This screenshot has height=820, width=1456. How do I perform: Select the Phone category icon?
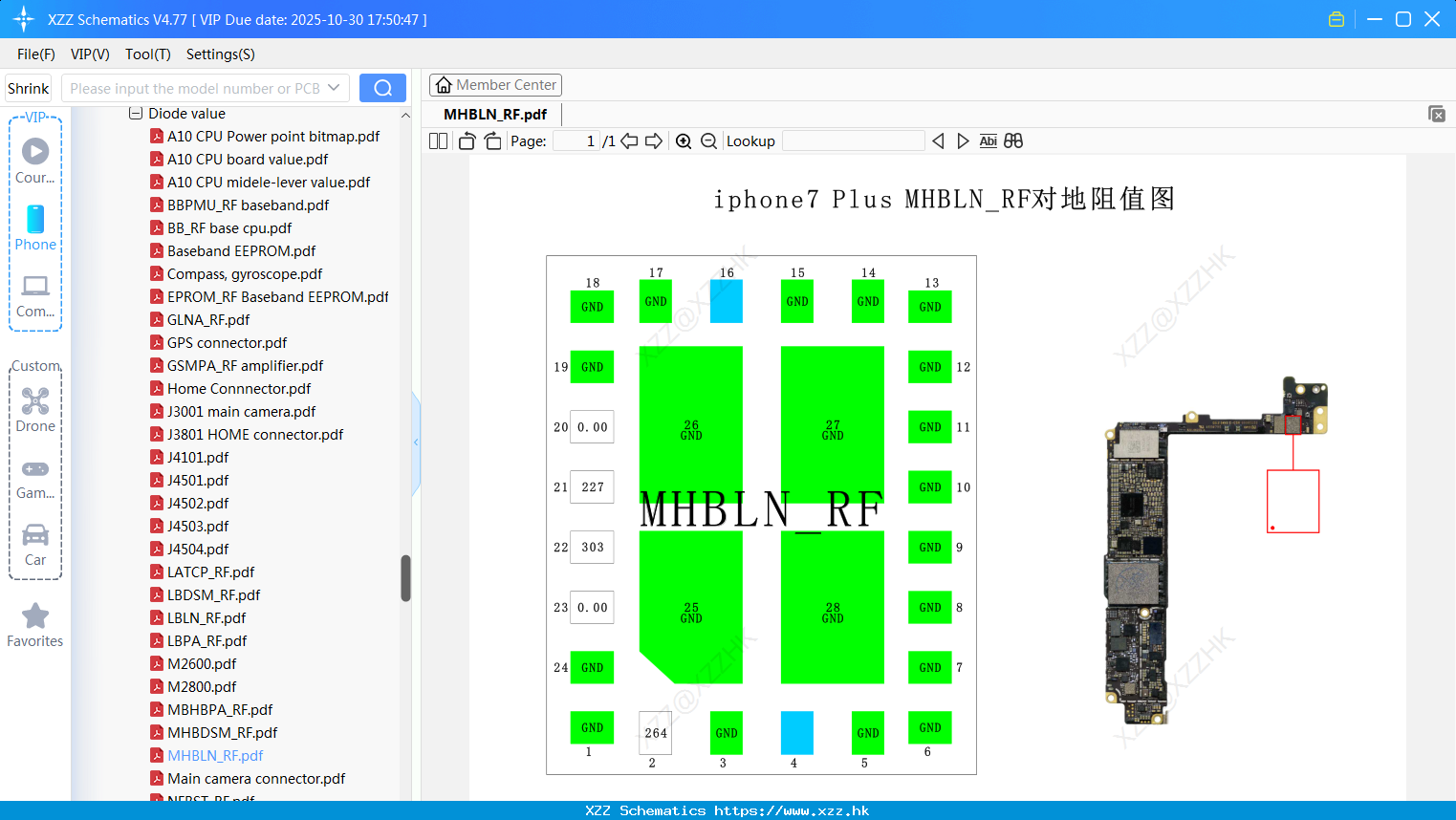coord(35,227)
